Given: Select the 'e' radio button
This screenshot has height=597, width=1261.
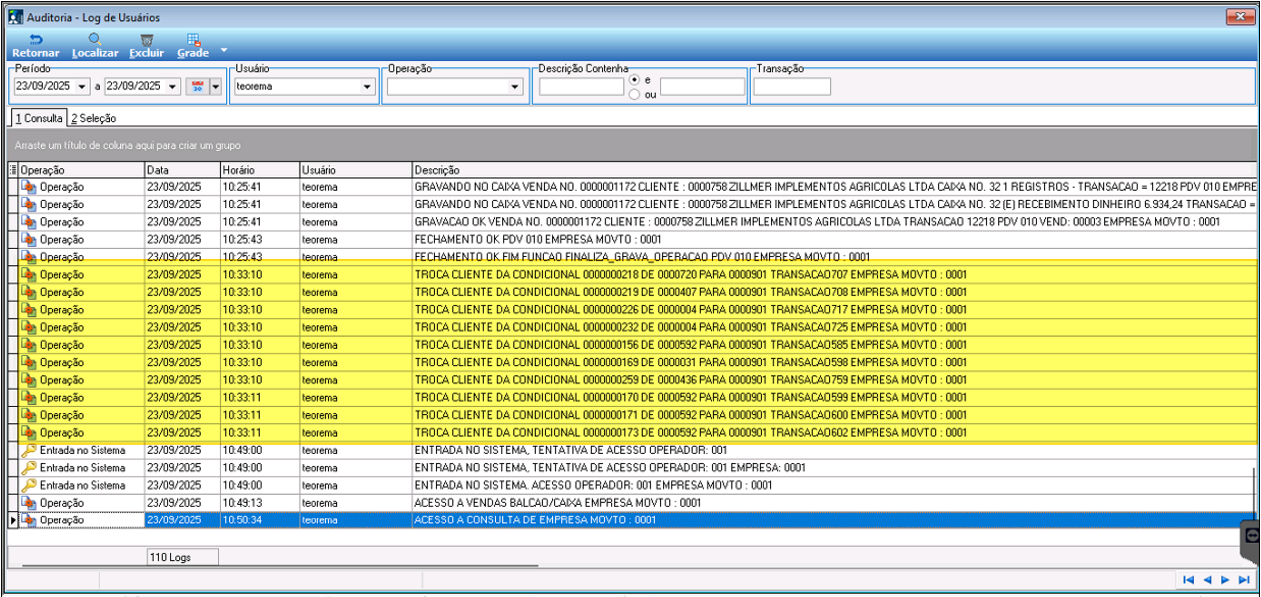Looking at the screenshot, I should [635, 79].
